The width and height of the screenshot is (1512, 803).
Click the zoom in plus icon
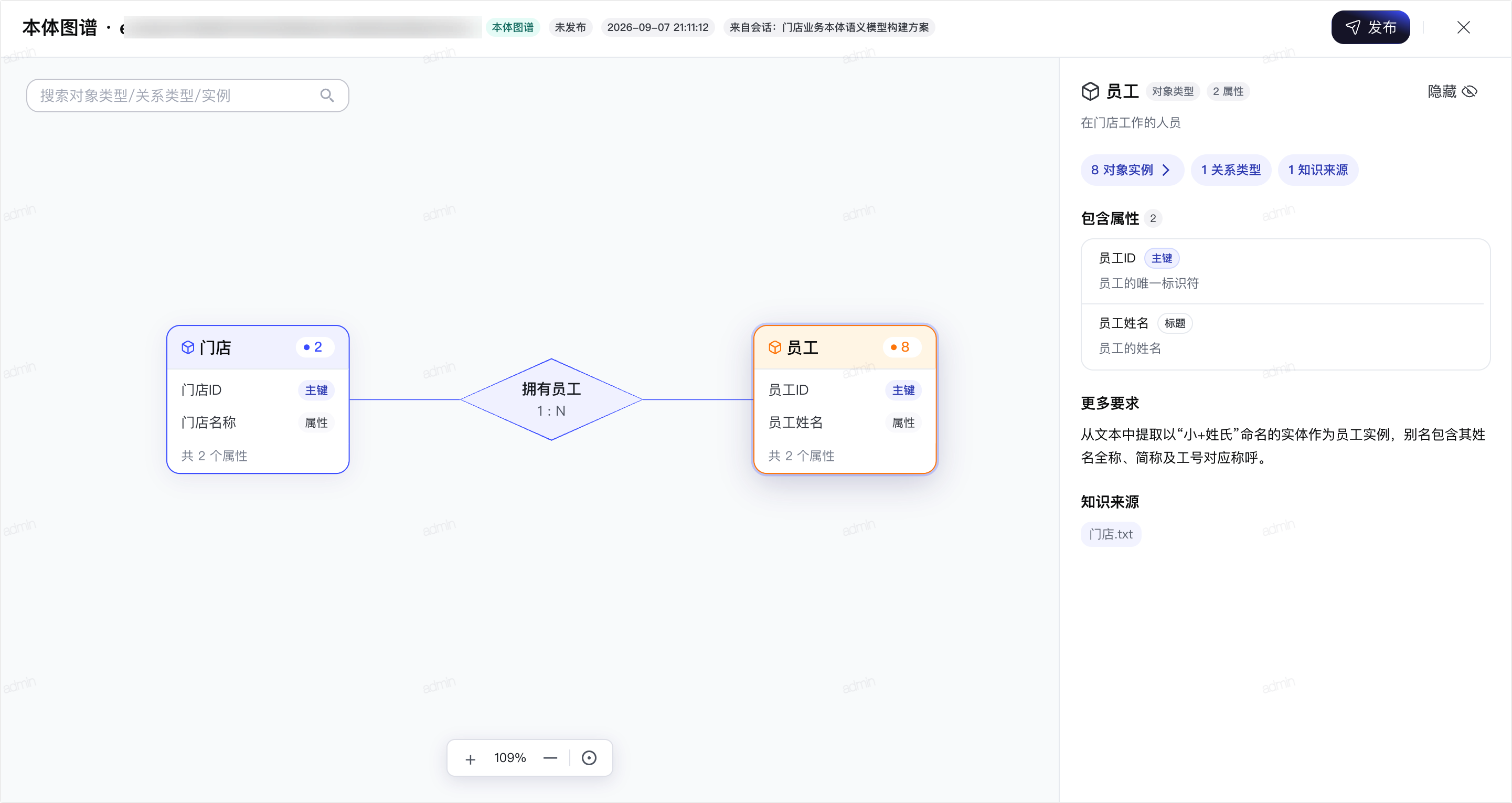click(470, 758)
